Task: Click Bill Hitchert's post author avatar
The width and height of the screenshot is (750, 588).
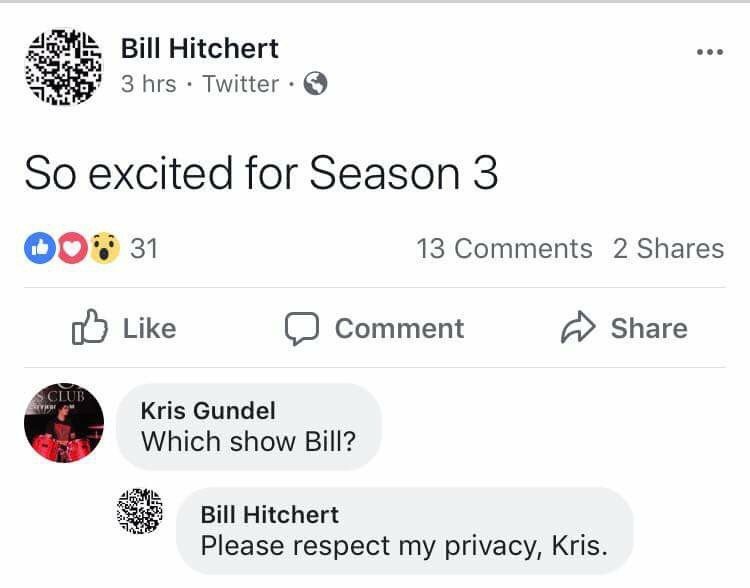Action: click(63, 67)
